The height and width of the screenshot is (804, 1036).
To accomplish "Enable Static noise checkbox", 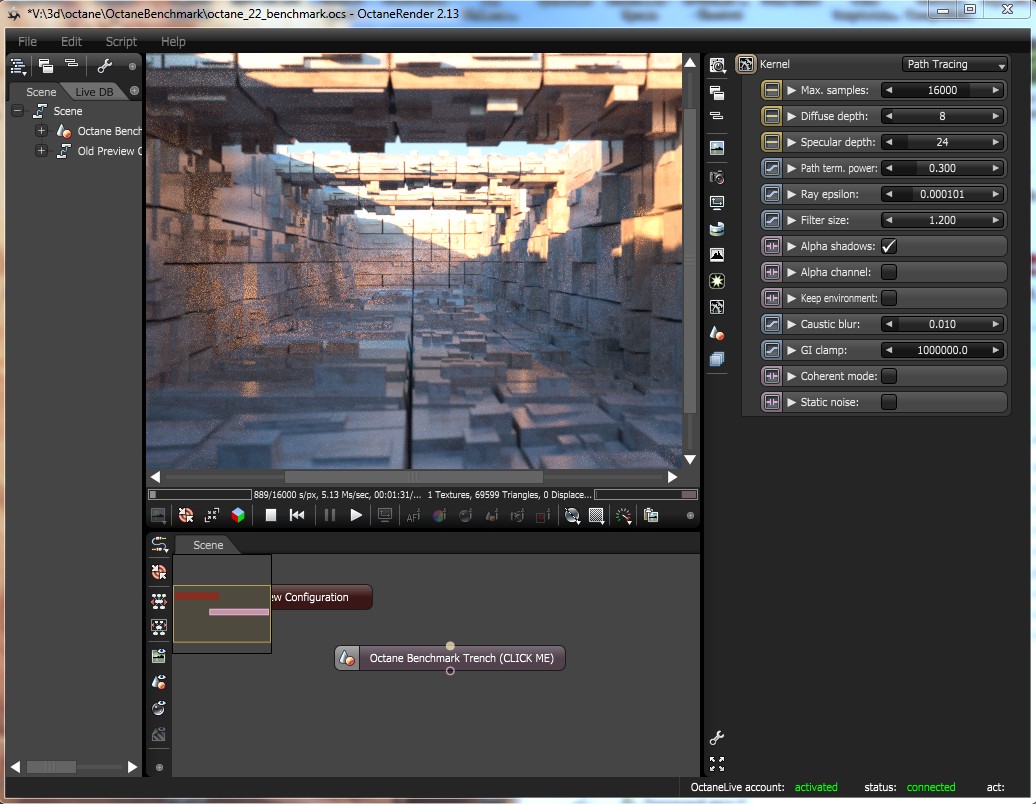I will [889, 402].
